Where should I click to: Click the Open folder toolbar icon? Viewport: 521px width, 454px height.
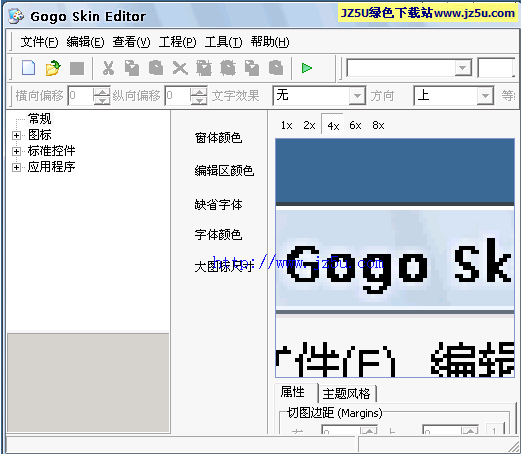[53, 68]
